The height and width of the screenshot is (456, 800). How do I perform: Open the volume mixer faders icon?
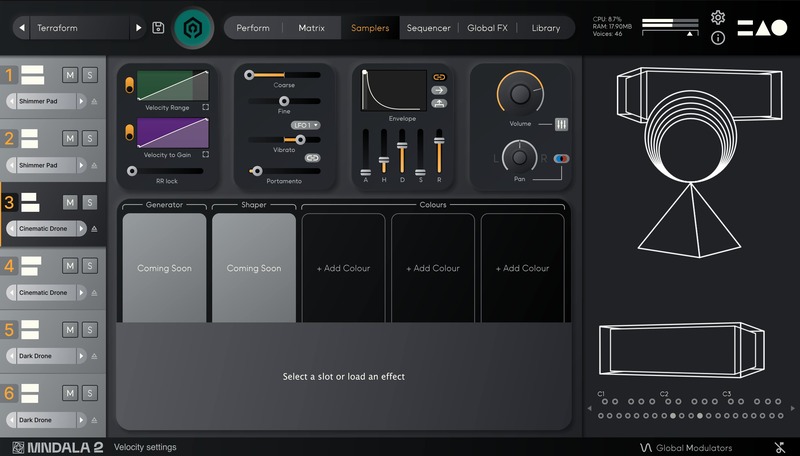click(562, 125)
